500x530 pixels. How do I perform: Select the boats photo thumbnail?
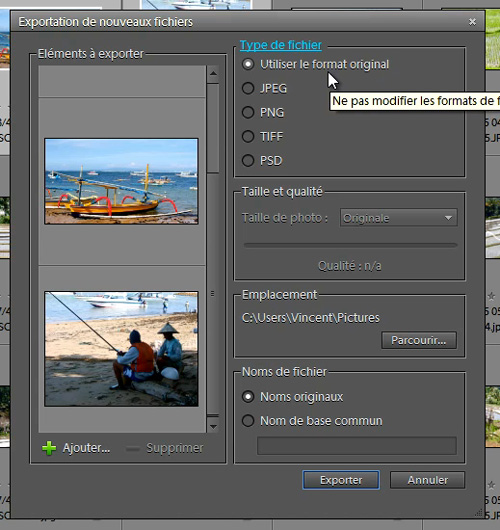[x=121, y=181]
